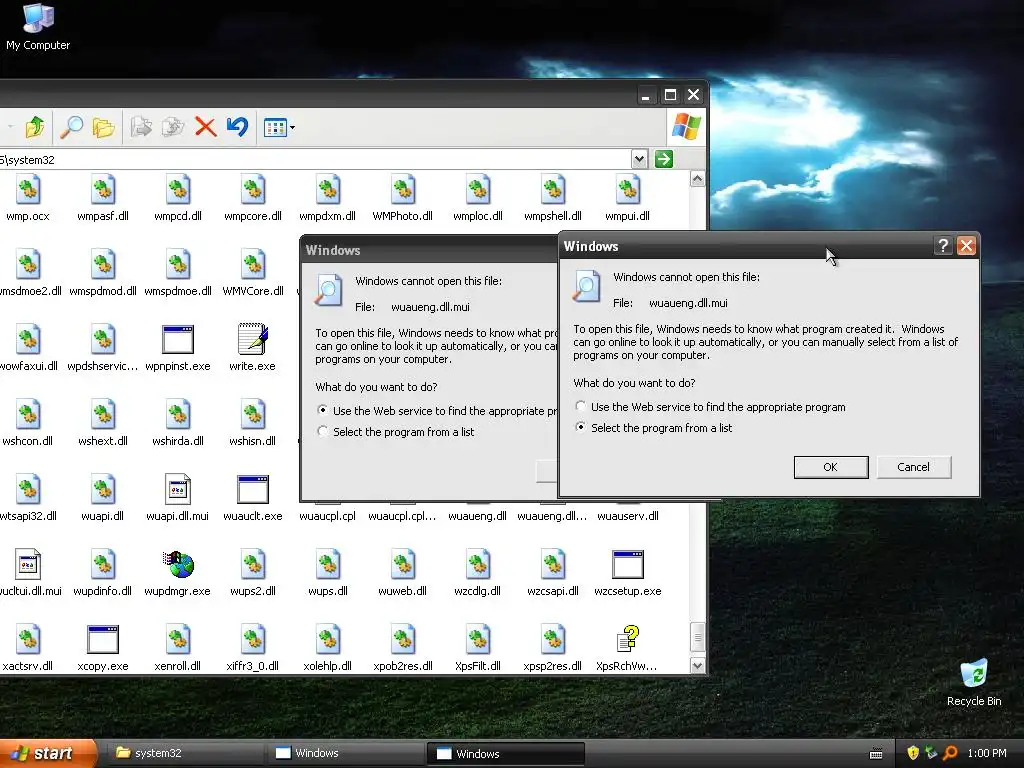Screen dimensions: 1024x768
Task: Click the green Go arrow button
Action: coord(664,159)
